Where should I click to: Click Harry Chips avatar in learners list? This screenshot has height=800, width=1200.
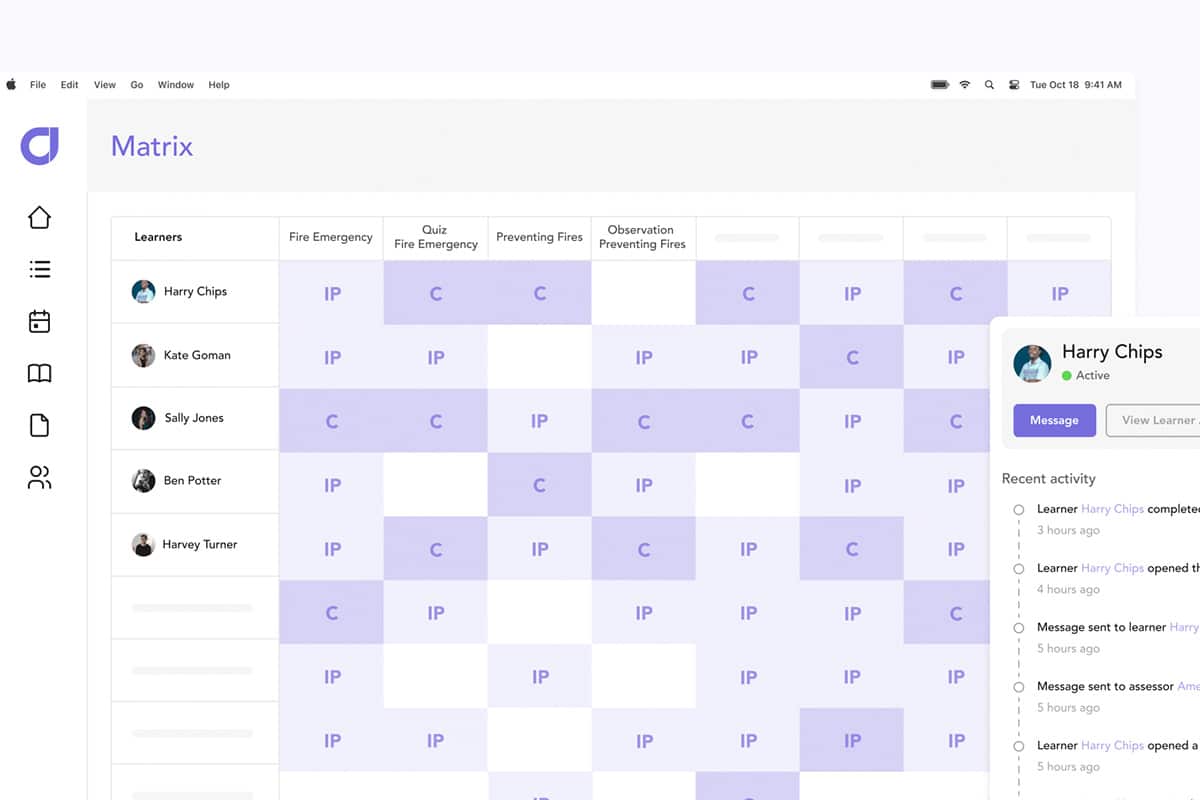click(x=143, y=291)
